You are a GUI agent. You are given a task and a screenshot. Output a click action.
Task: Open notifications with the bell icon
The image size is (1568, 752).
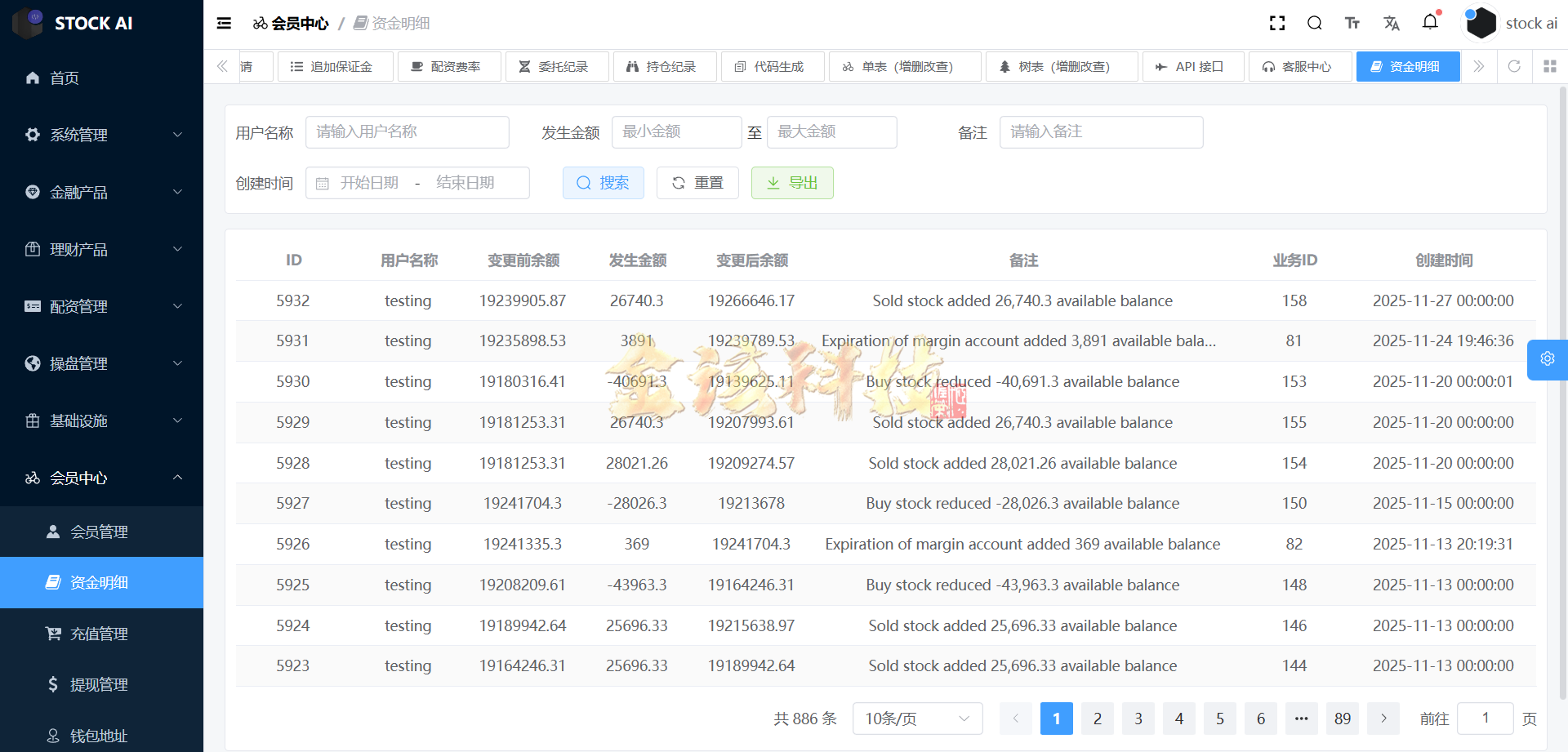[x=1430, y=23]
